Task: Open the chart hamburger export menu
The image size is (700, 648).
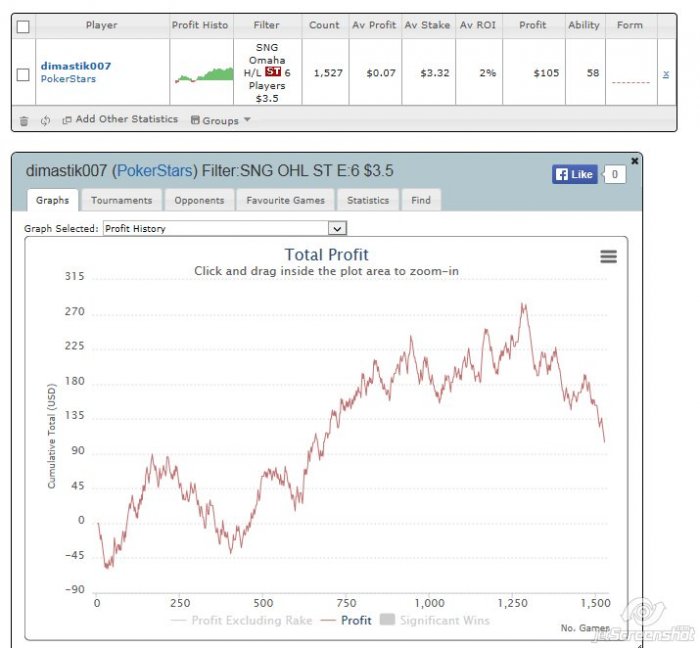Action: [608, 256]
